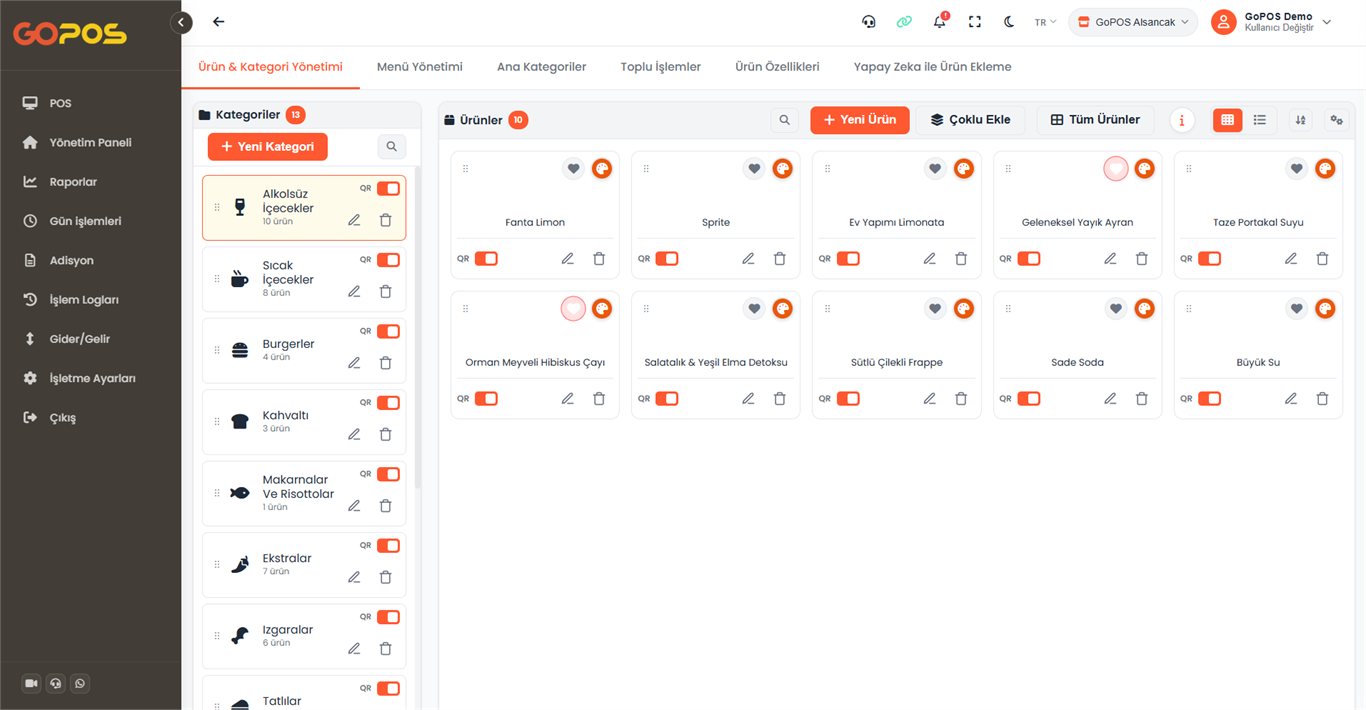Select the grid view icon
The width and height of the screenshot is (1366, 710).
point(1228,120)
